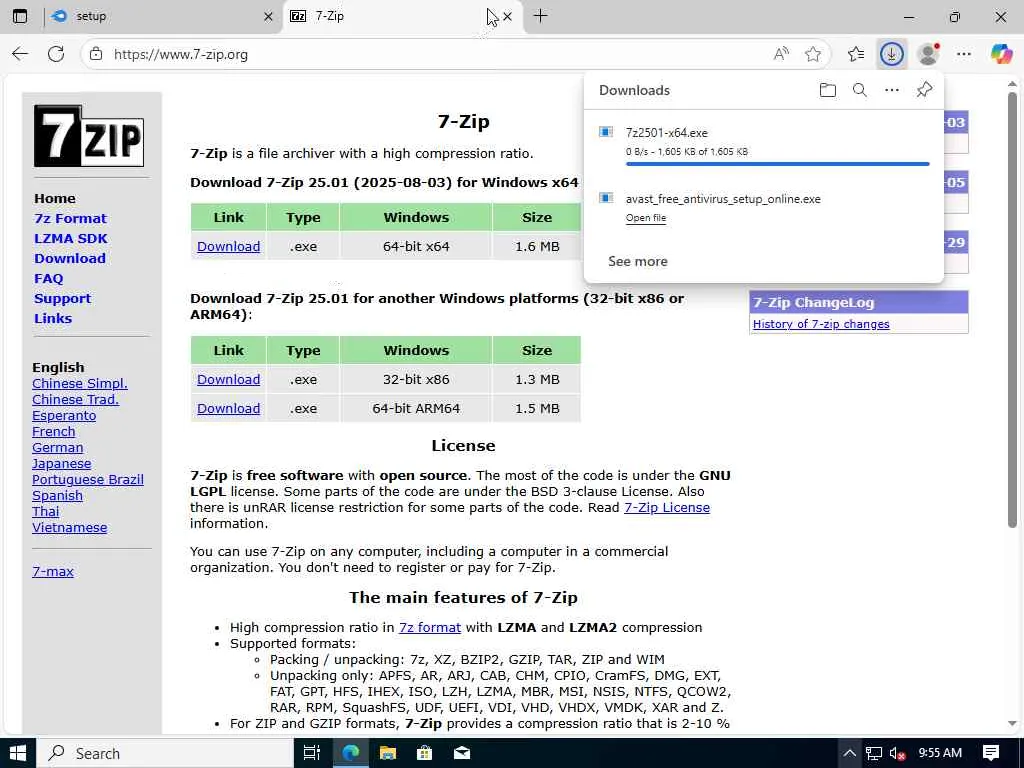Click the taskbar Search box

(x=165, y=753)
